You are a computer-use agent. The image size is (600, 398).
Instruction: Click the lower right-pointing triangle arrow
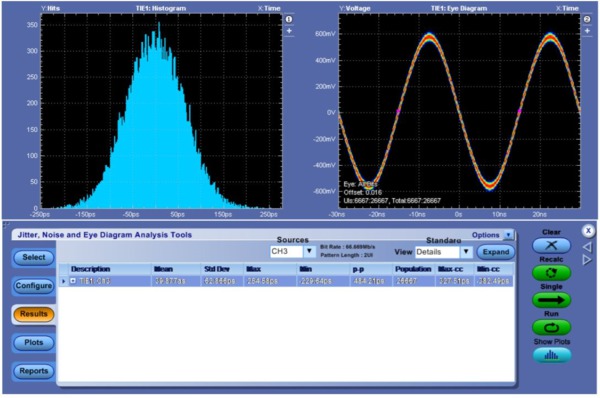tap(587, 260)
